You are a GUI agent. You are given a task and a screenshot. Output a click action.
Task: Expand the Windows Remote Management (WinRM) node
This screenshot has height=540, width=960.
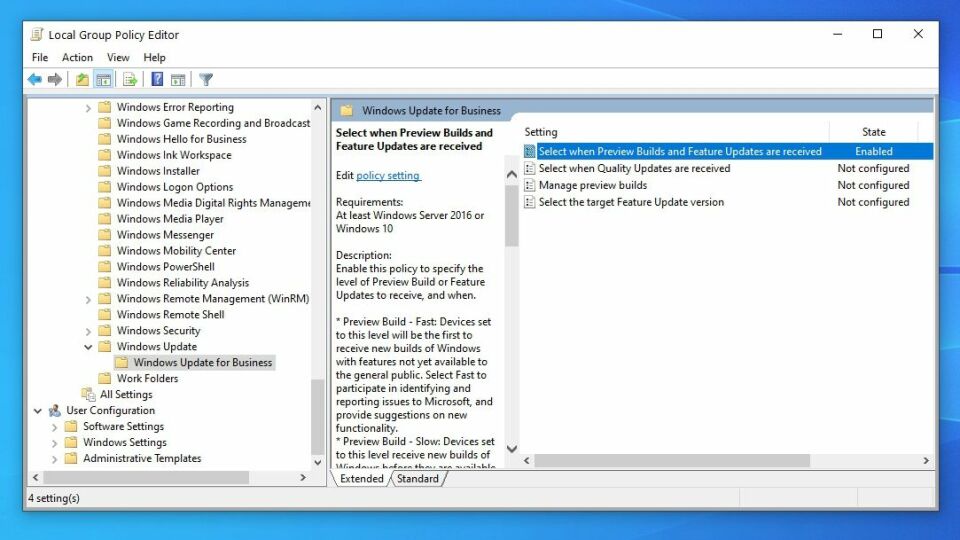pos(88,299)
